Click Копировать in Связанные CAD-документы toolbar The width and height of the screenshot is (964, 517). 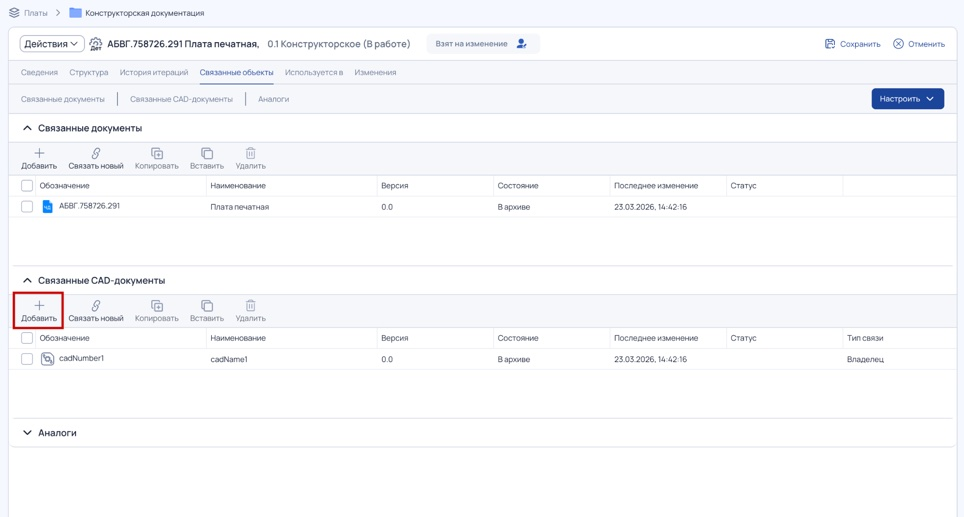157,311
